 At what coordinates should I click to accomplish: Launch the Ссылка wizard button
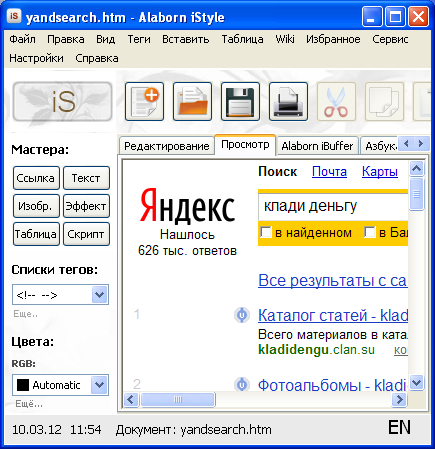[x=36, y=178]
